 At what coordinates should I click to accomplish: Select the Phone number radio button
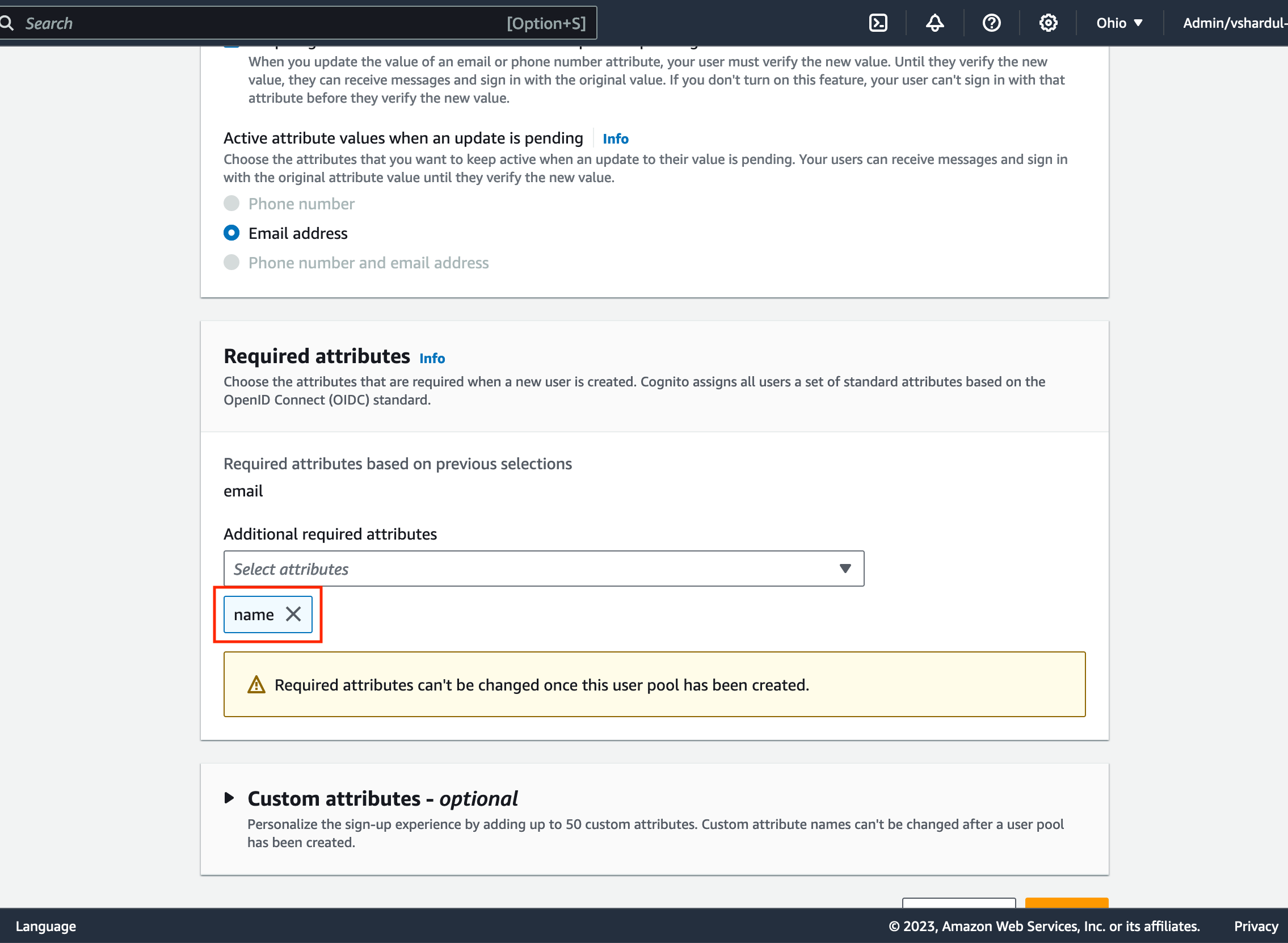pyautogui.click(x=231, y=203)
